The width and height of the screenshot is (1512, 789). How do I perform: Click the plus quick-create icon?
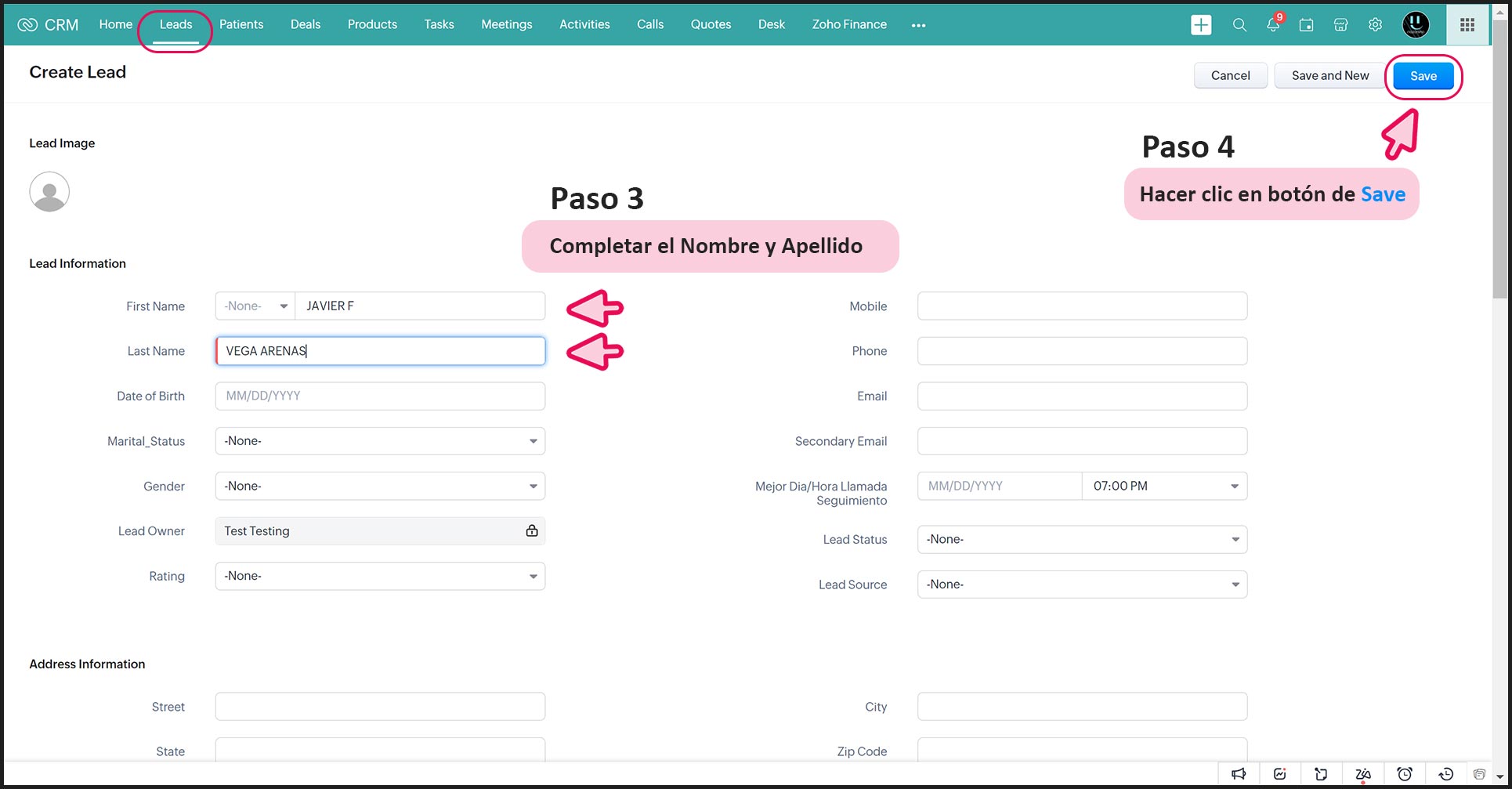click(1200, 25)
